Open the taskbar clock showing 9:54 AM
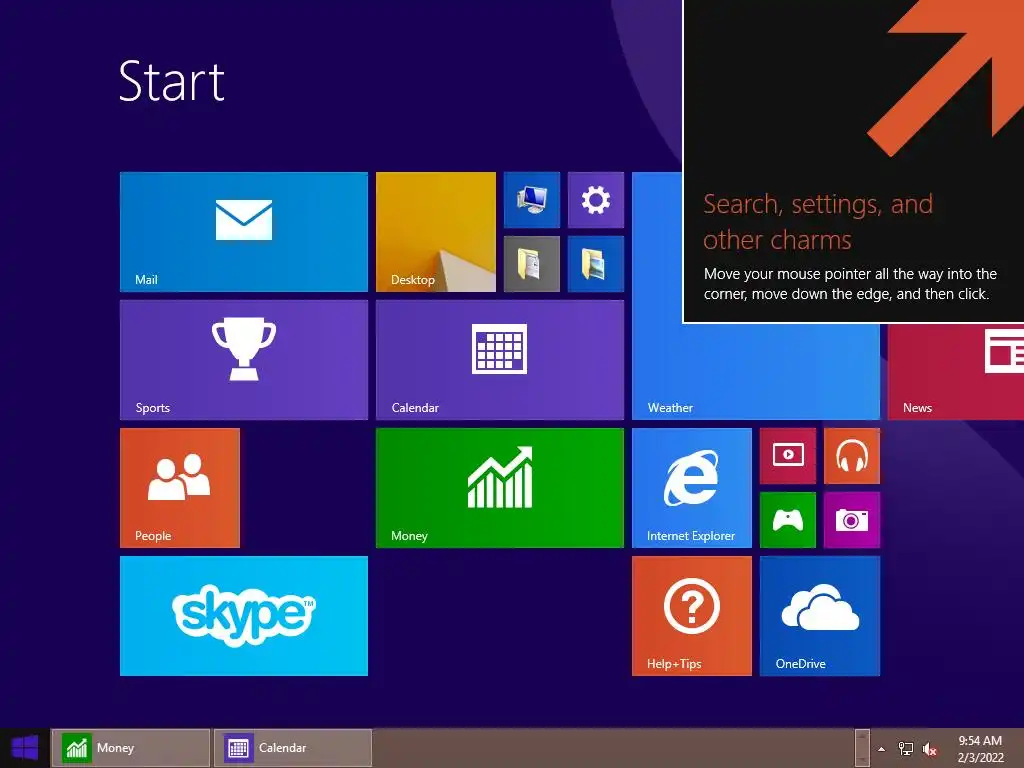 [980, 749]
